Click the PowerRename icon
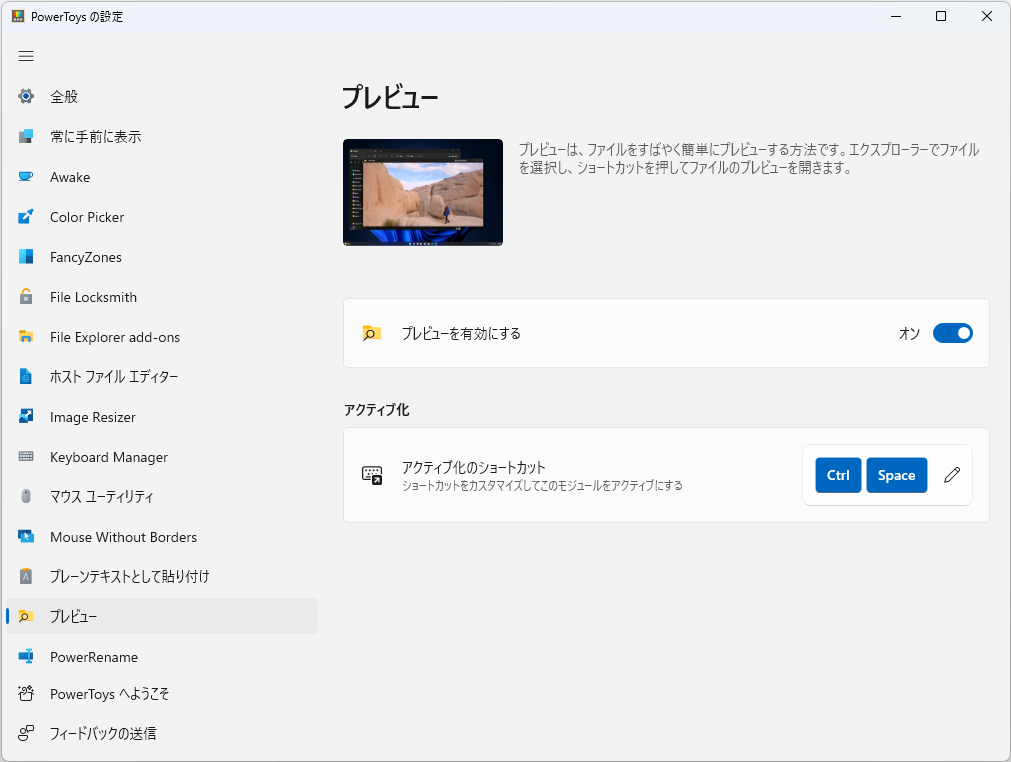1011x762 pixels. click(25, 657)
